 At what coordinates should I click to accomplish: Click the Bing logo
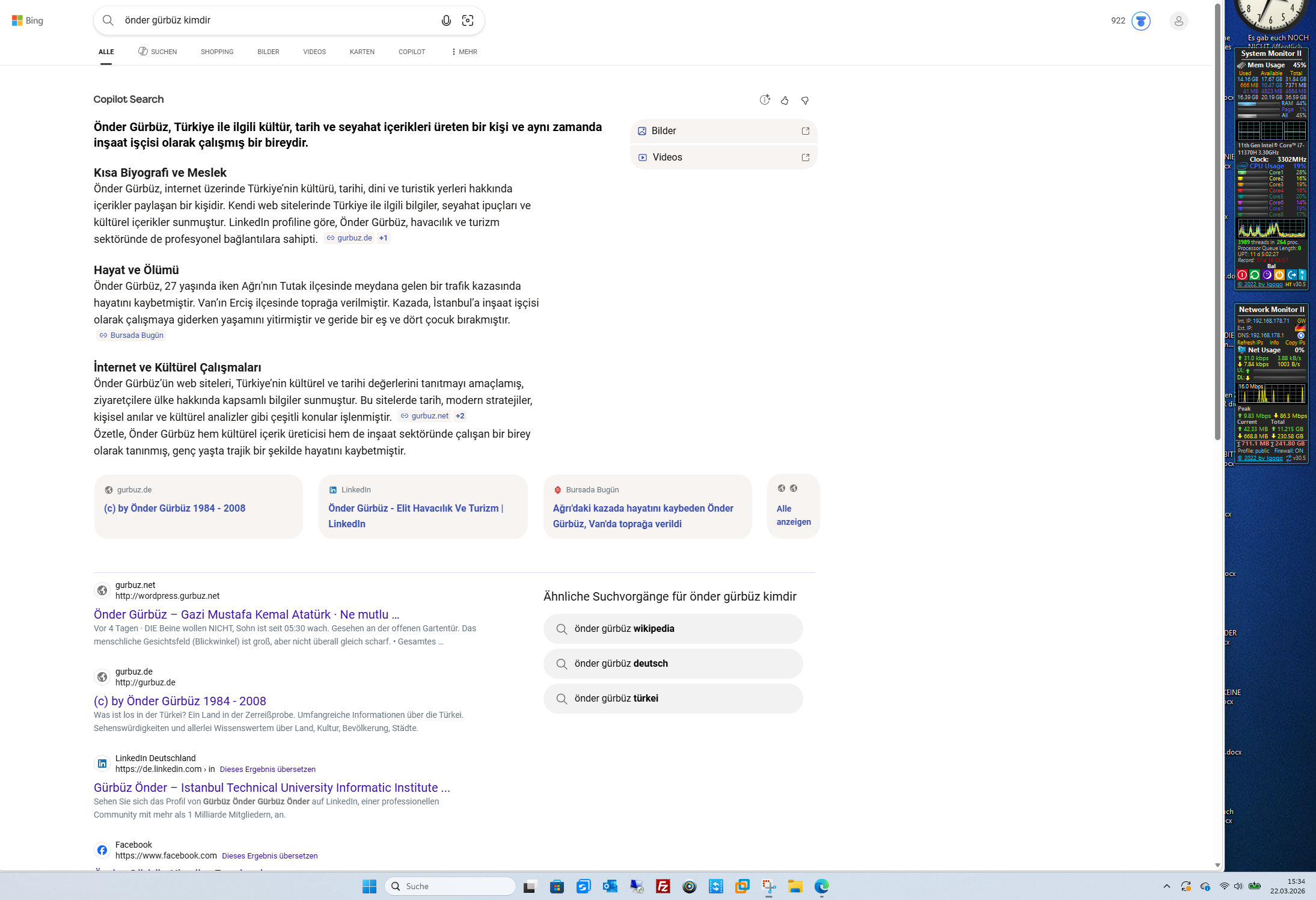click(x=28, y=20)
